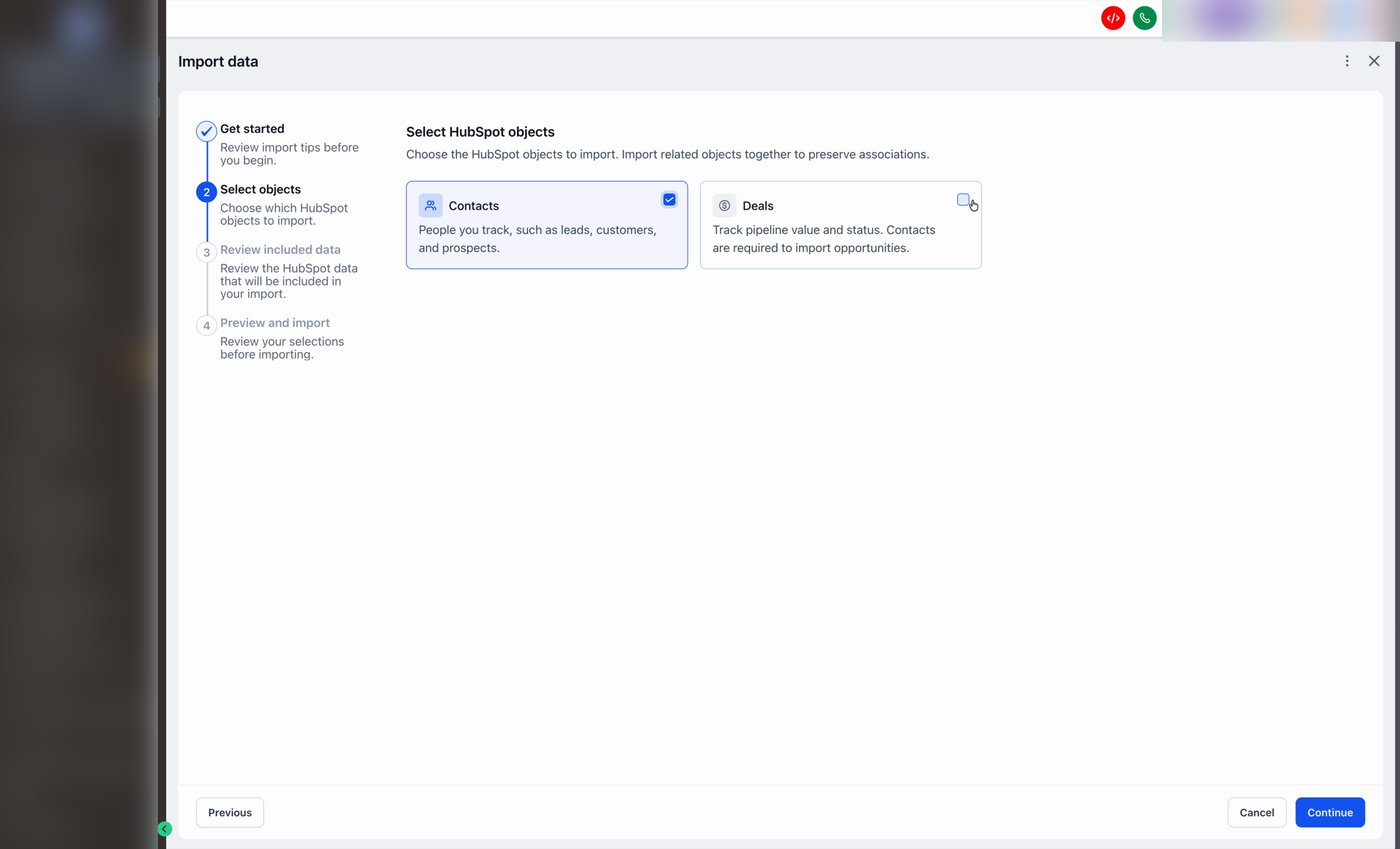Jump to the Review included data step

[x=280, y=249]
